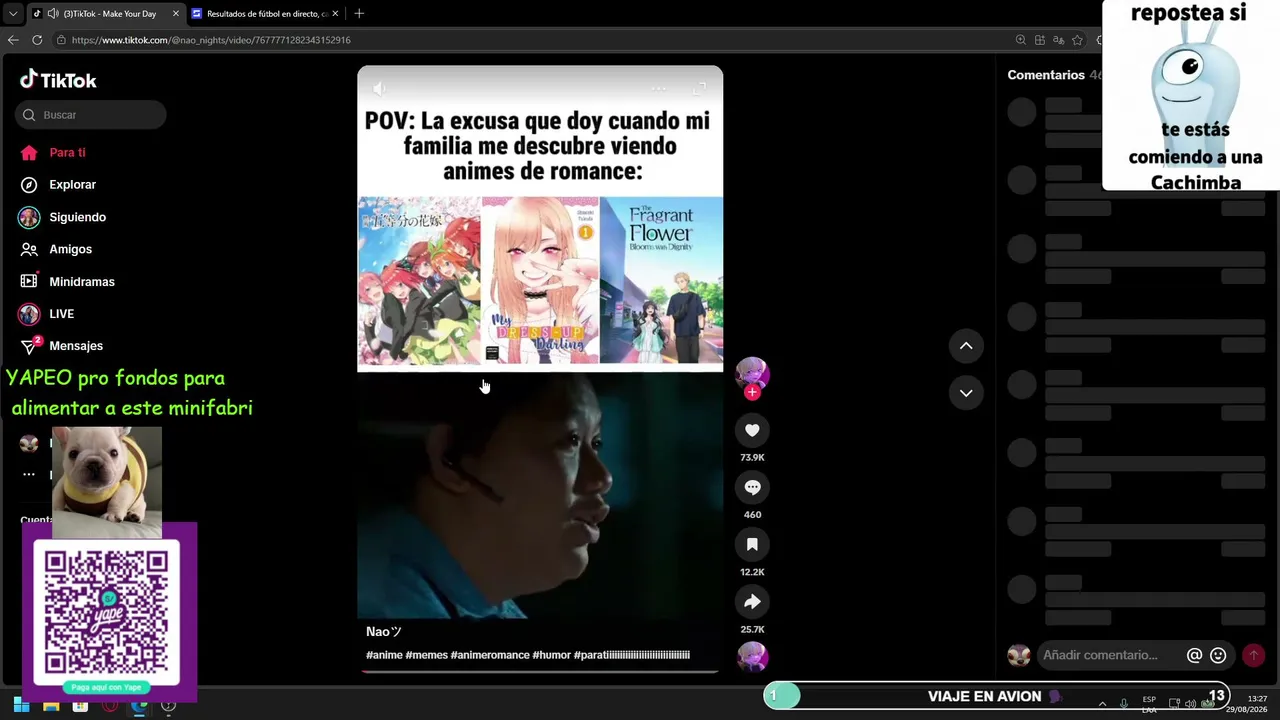Reload the page
The image size is (1280, 720).
click(x=37, y=40)
